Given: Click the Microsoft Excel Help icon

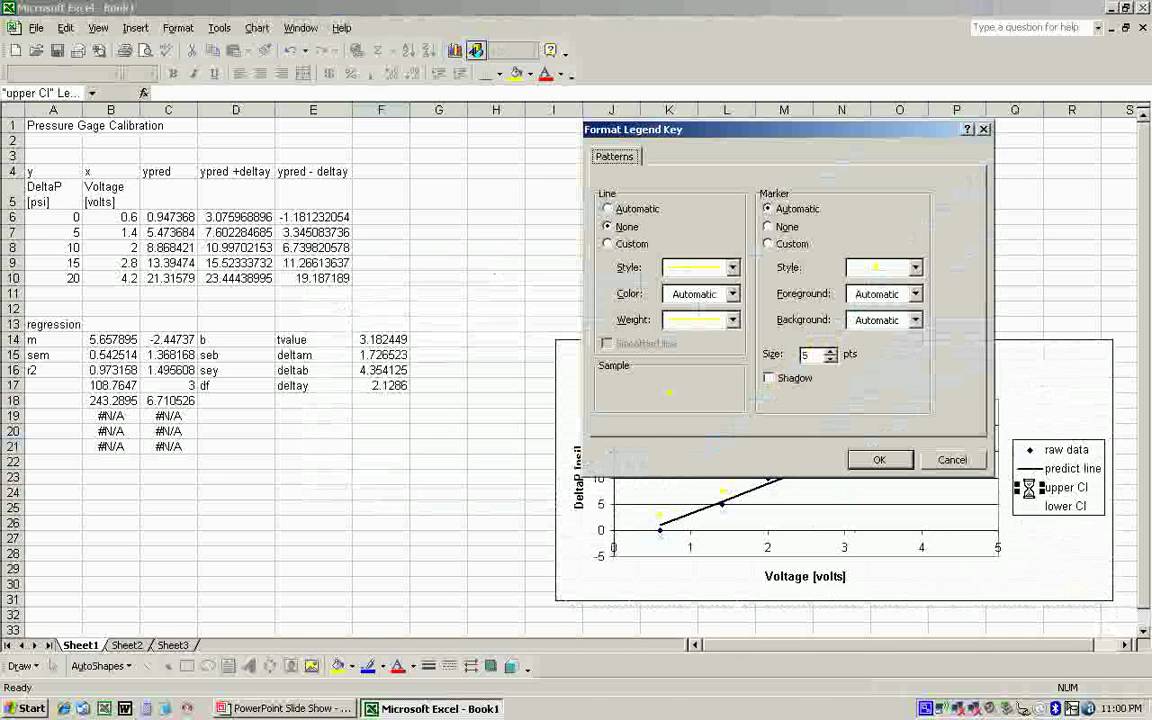Looking at the screenshot, I should pyautogui.click(x=550, y=51).
